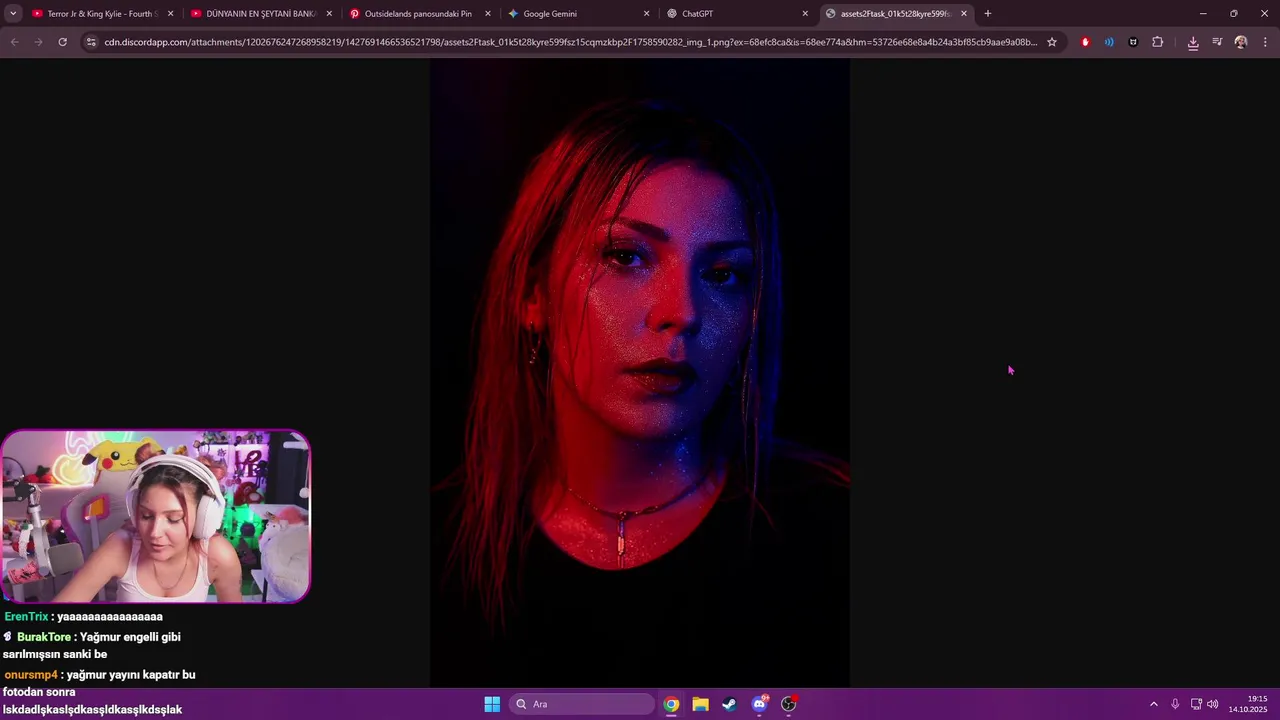Click the microphone tray icon
The width and height of the screenshot is (1280, 720).
[1175, 704]
